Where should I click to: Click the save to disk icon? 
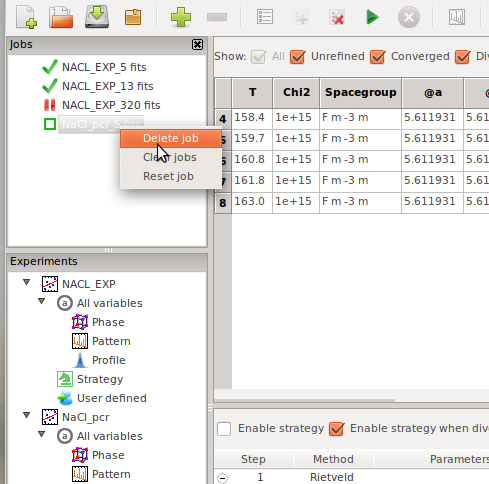point(97,17)
